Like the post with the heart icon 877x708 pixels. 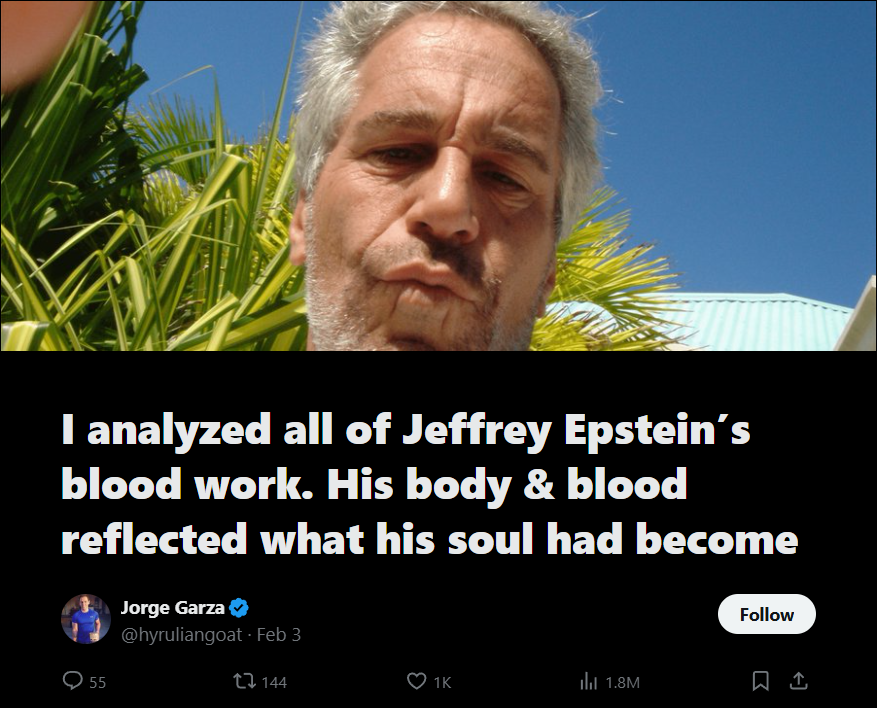coord(417,681)
